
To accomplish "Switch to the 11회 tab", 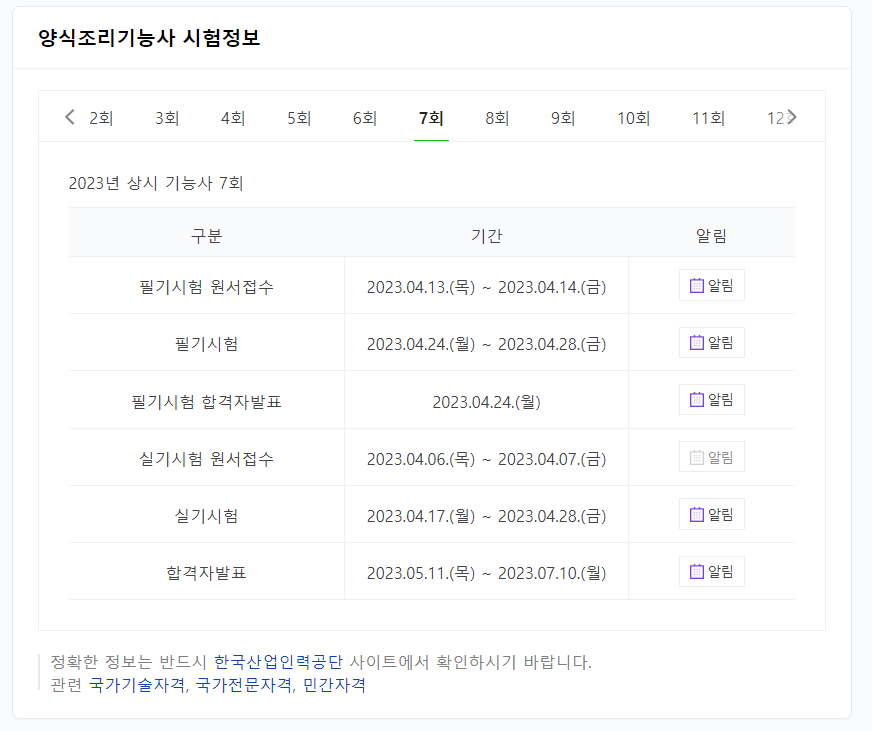I will tap(708, 118).
